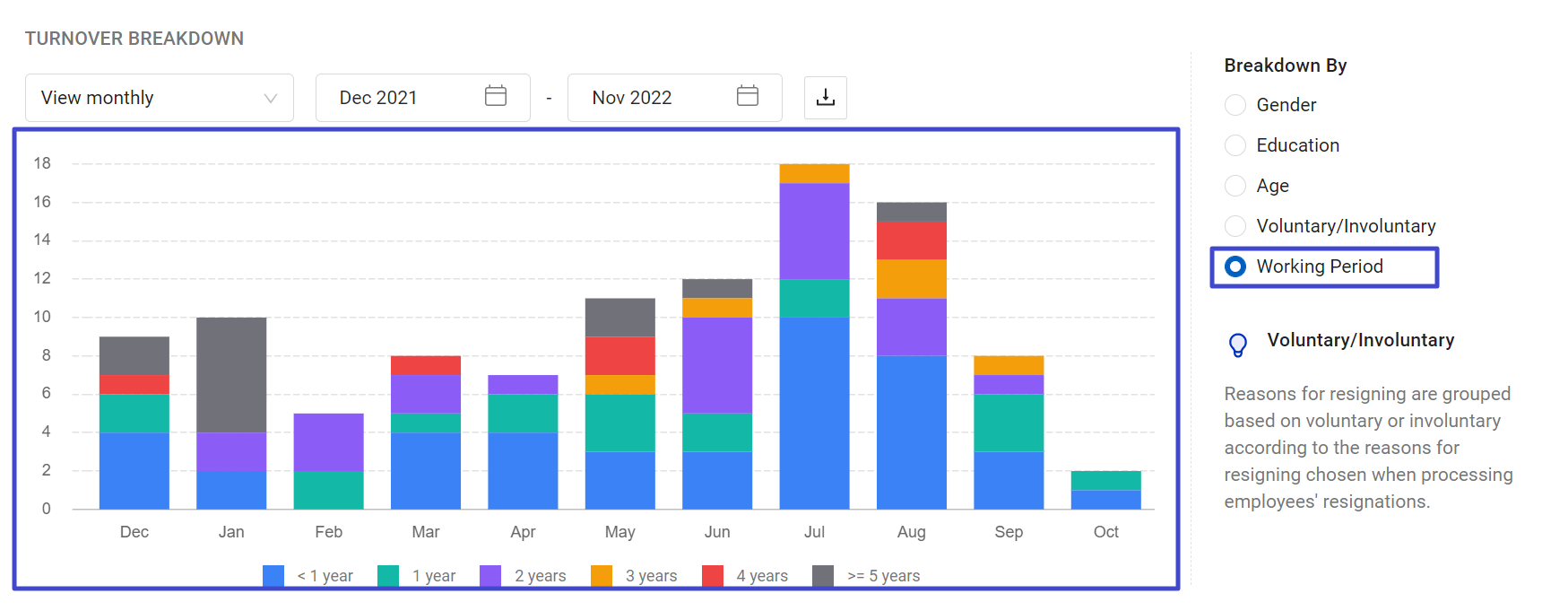Viewport: 1568px width, 611px height.
Task: Toggle the '>= 5 years' gray legend marker
Action: click(823, 576)
